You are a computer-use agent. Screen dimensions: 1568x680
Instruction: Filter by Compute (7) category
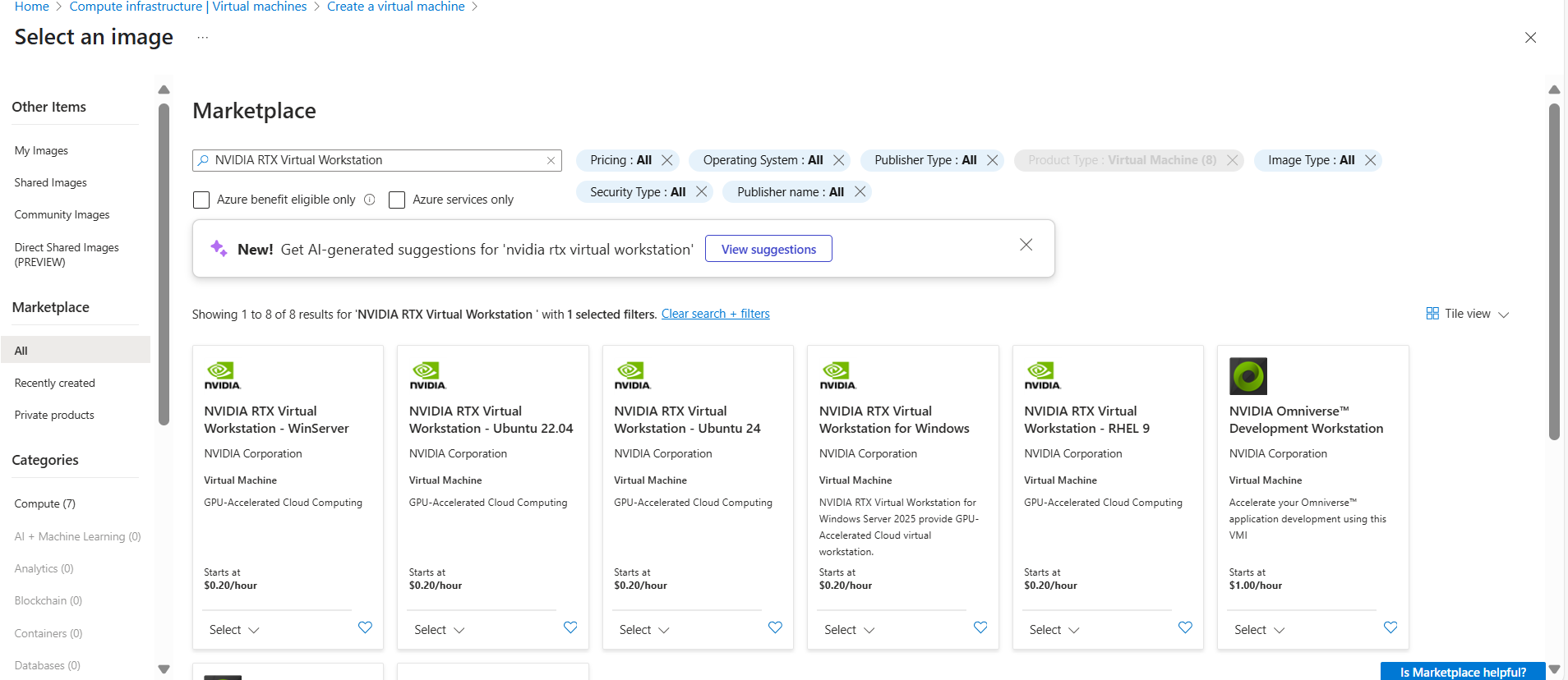point(44,503)
